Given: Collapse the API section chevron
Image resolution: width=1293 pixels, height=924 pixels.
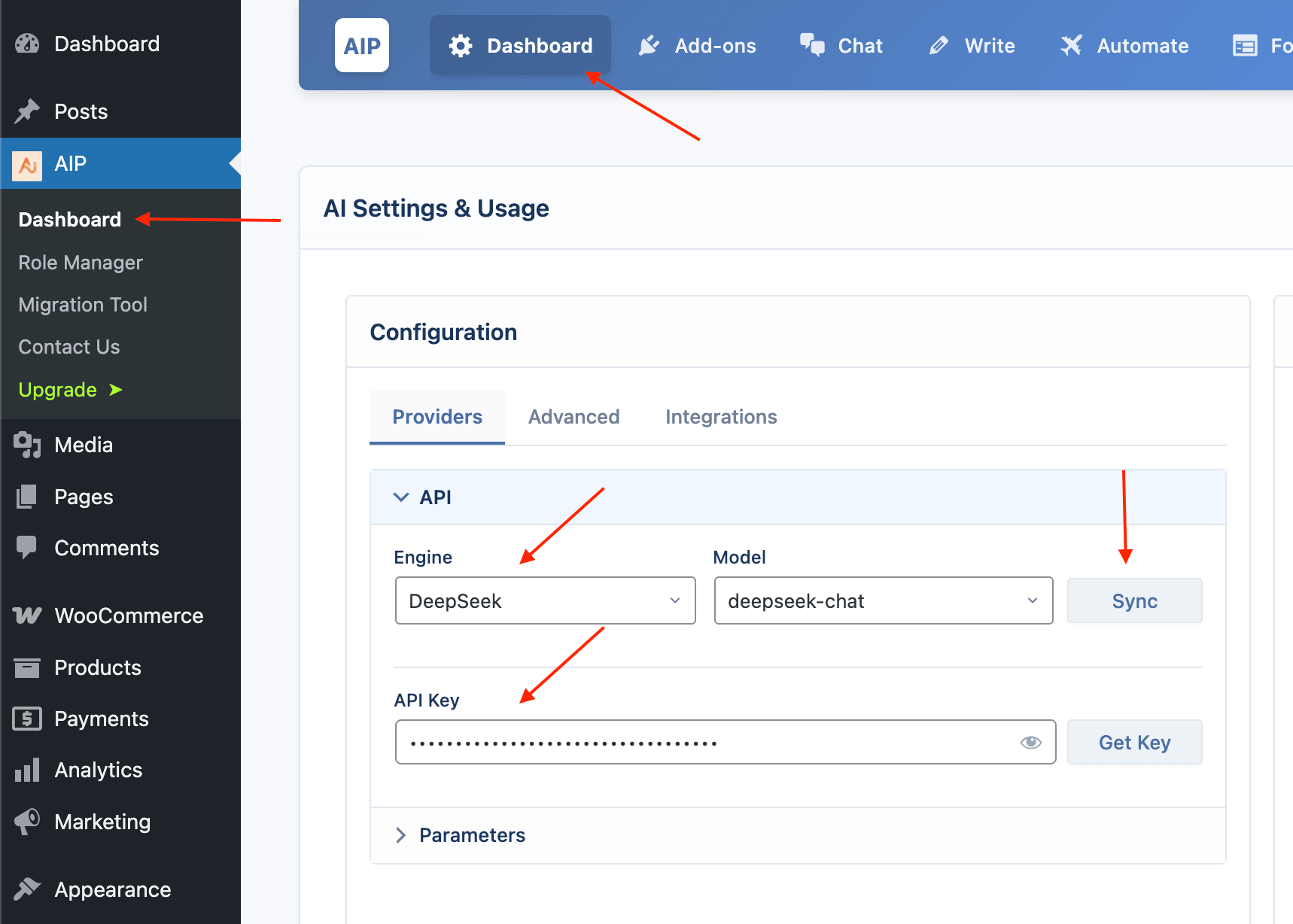Looking at the screenshot, I should point(401,497).
